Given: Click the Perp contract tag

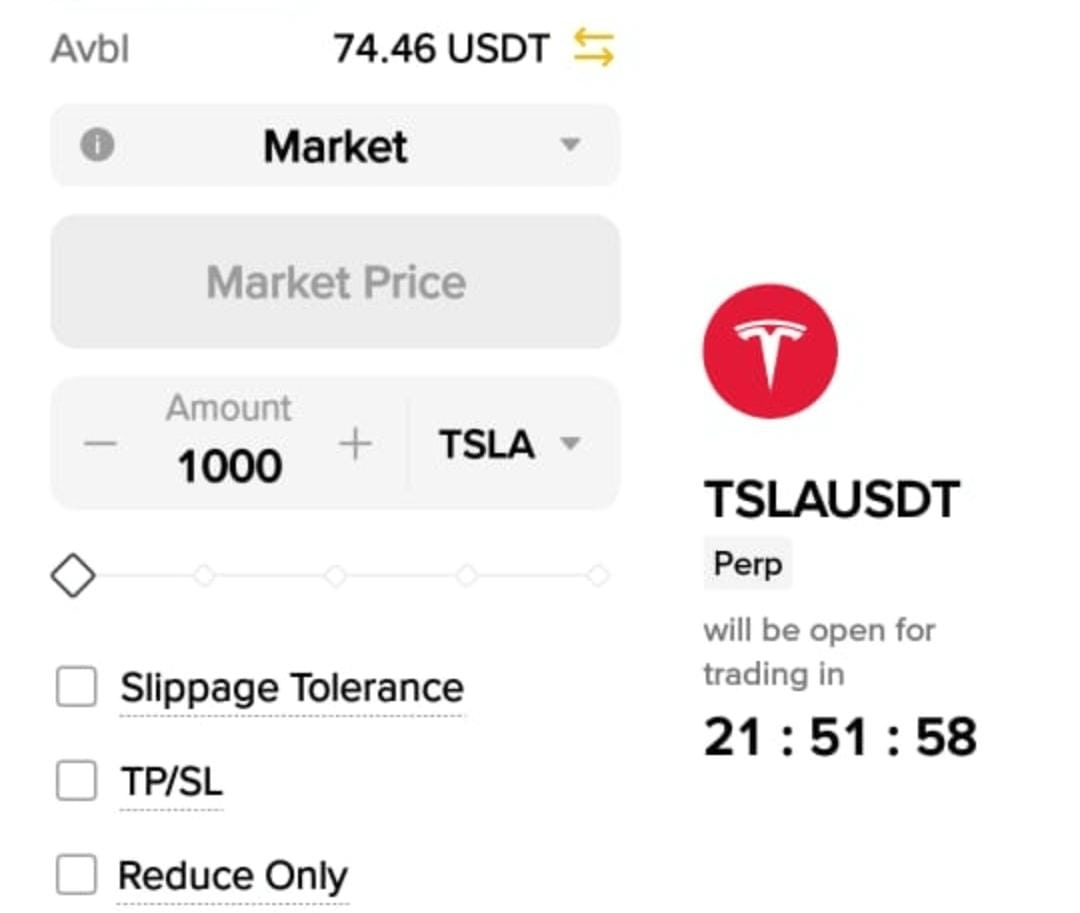Looking at the screenshot, I should coord(747,564).
